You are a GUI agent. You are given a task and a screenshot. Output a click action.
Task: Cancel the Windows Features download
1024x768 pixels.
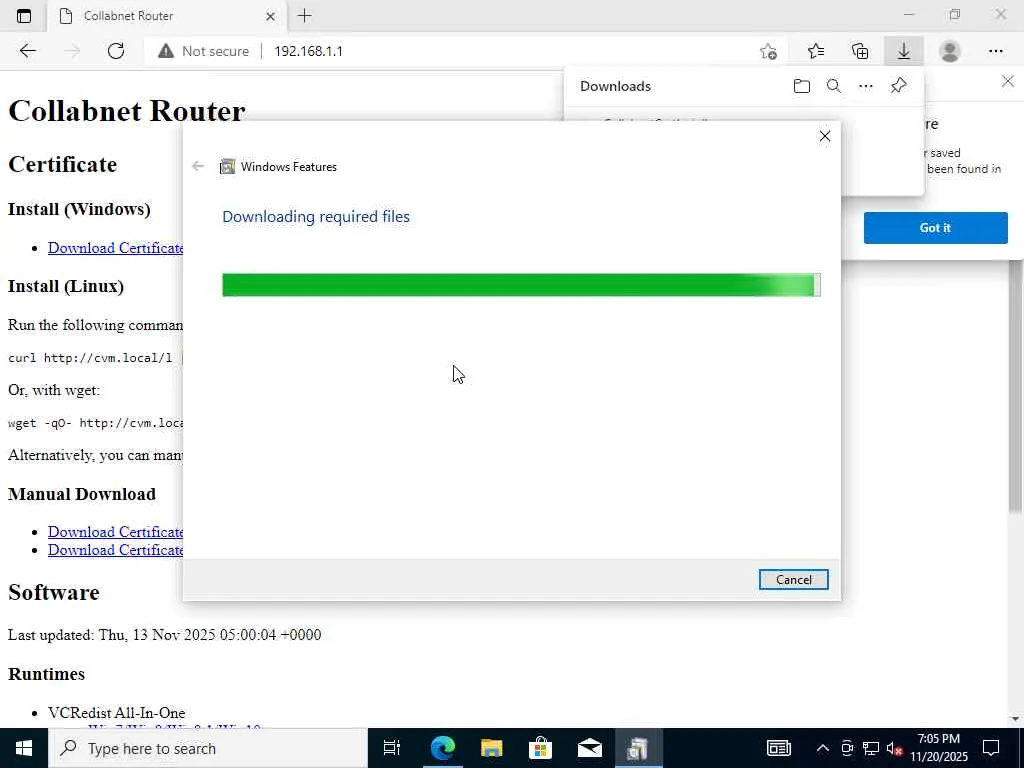tap(793, 579)
